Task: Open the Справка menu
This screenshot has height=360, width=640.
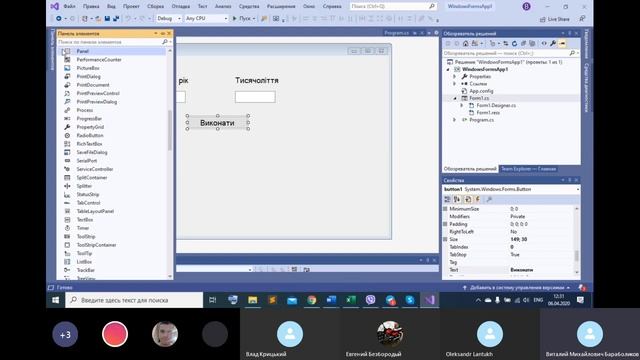Action: tap(332, 7)
